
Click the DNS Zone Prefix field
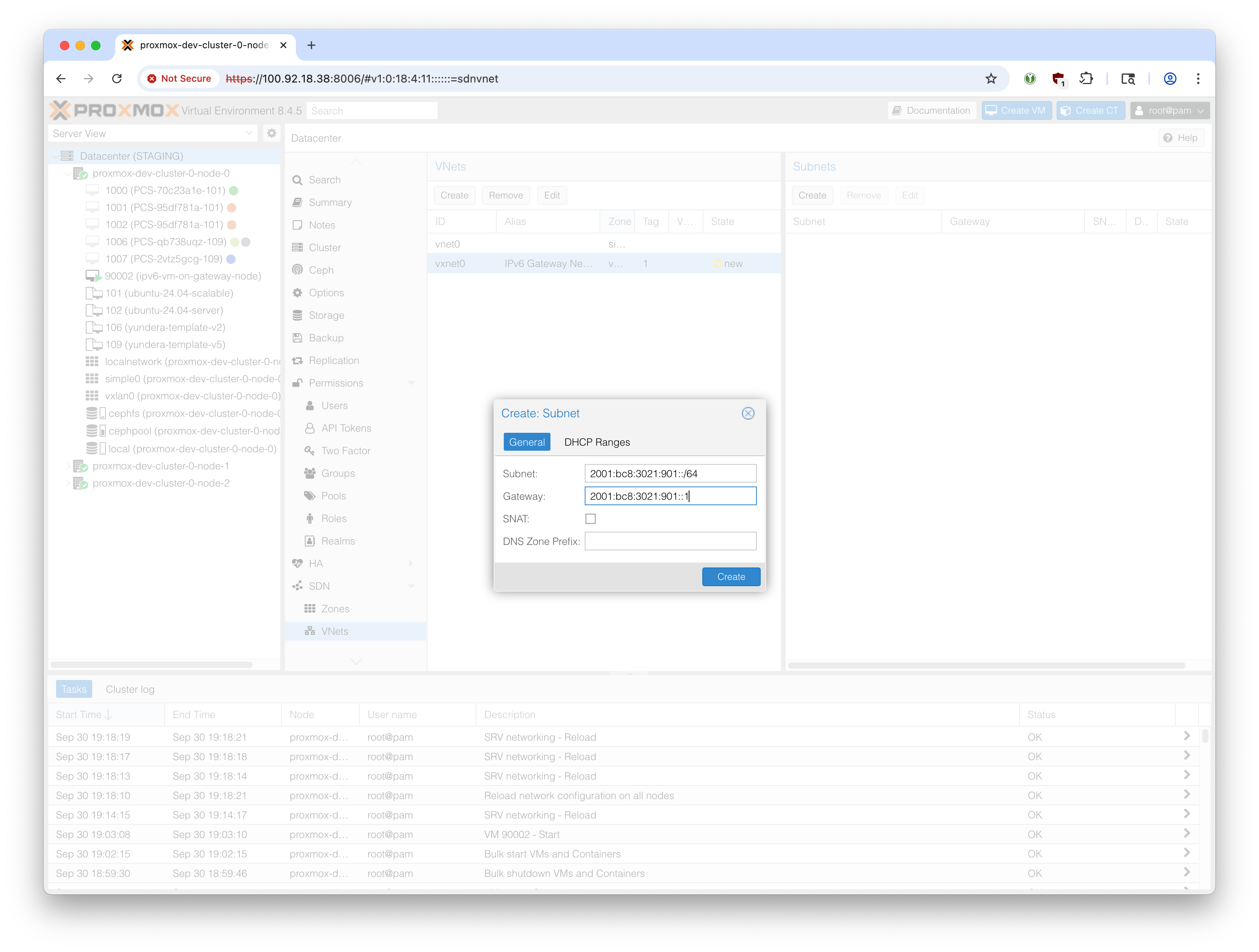coord(670,541)
